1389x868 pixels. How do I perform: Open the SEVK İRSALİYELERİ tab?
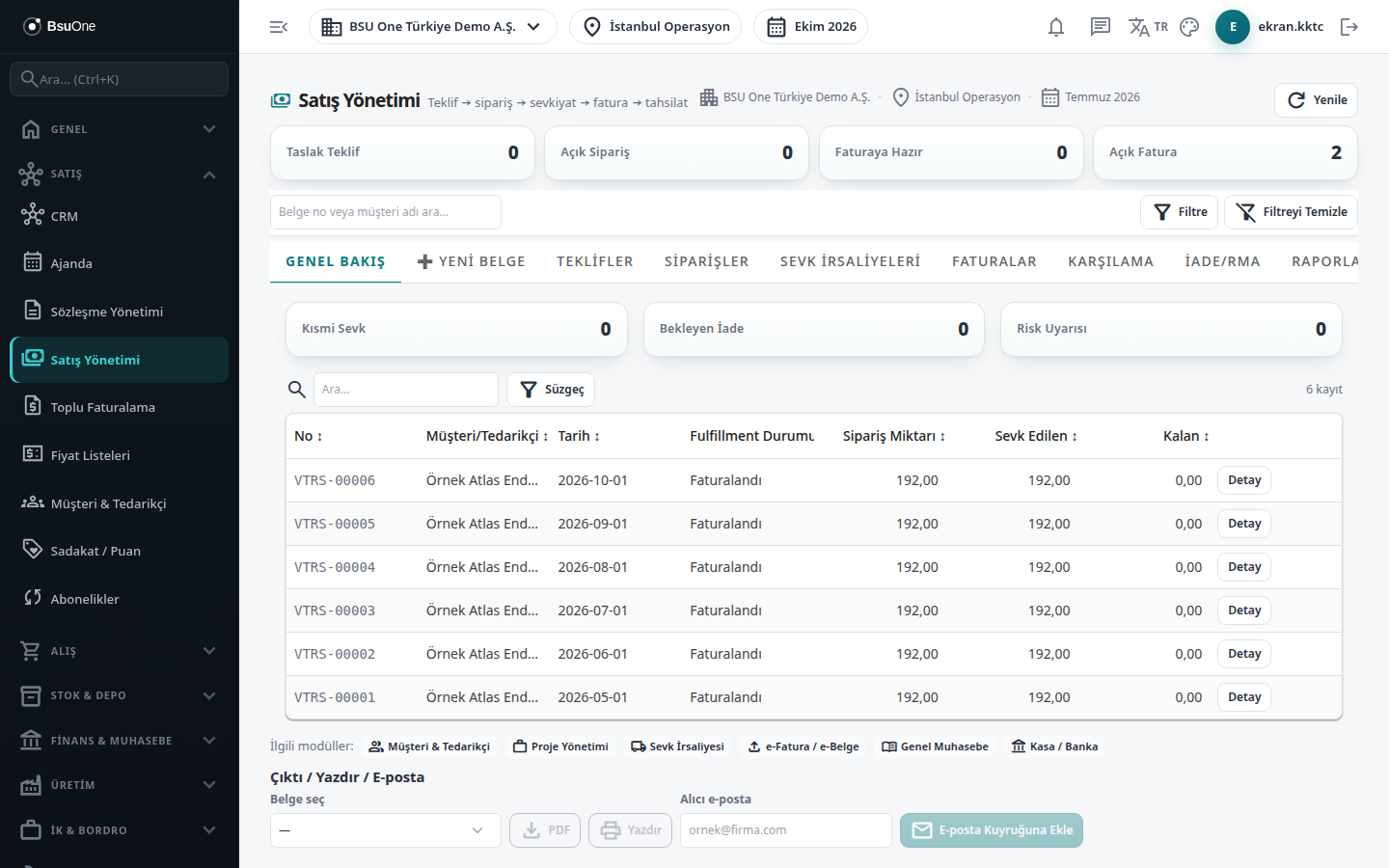851,261
